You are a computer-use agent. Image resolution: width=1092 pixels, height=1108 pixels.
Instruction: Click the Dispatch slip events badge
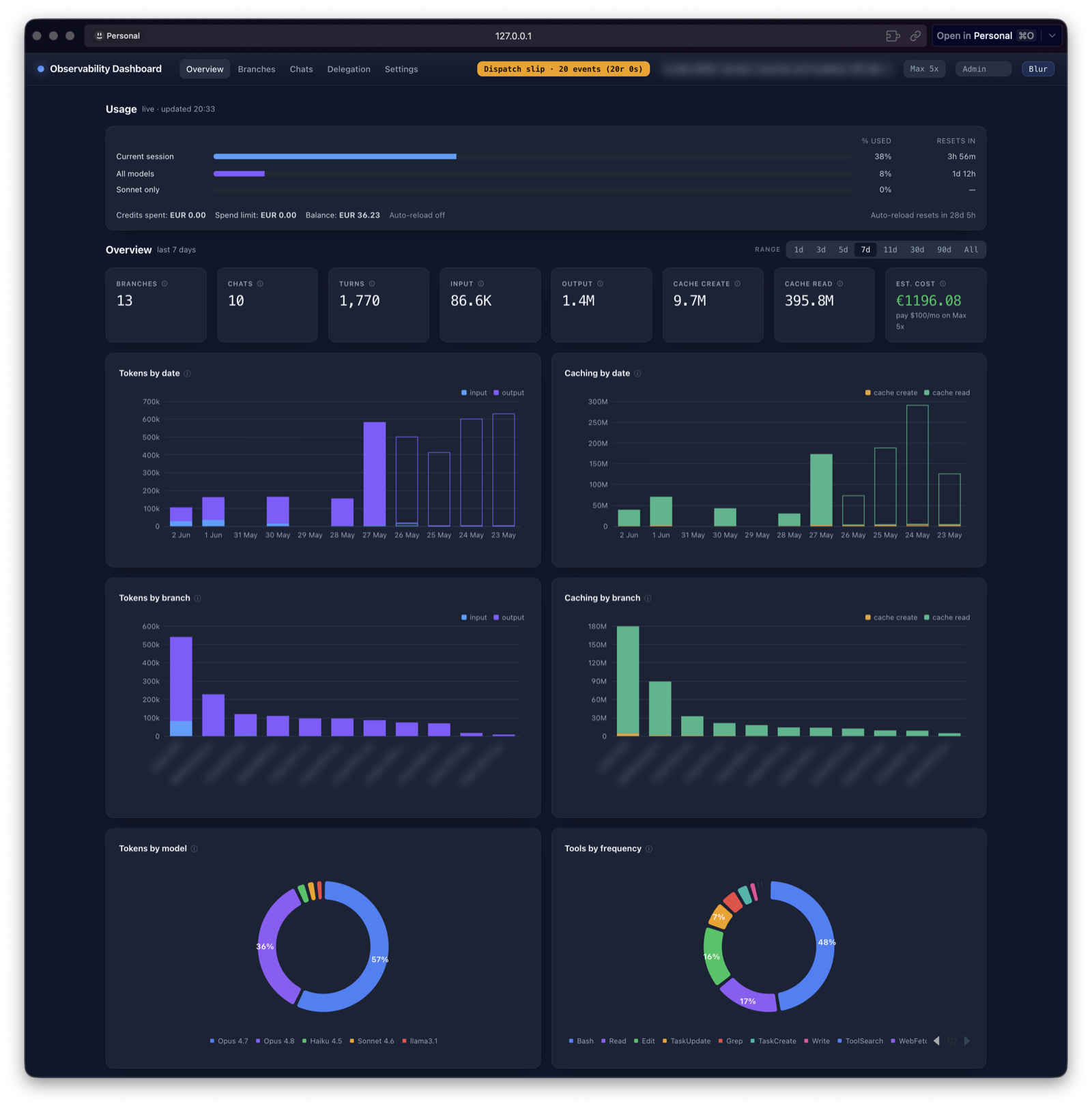click(x=563, y=69)
